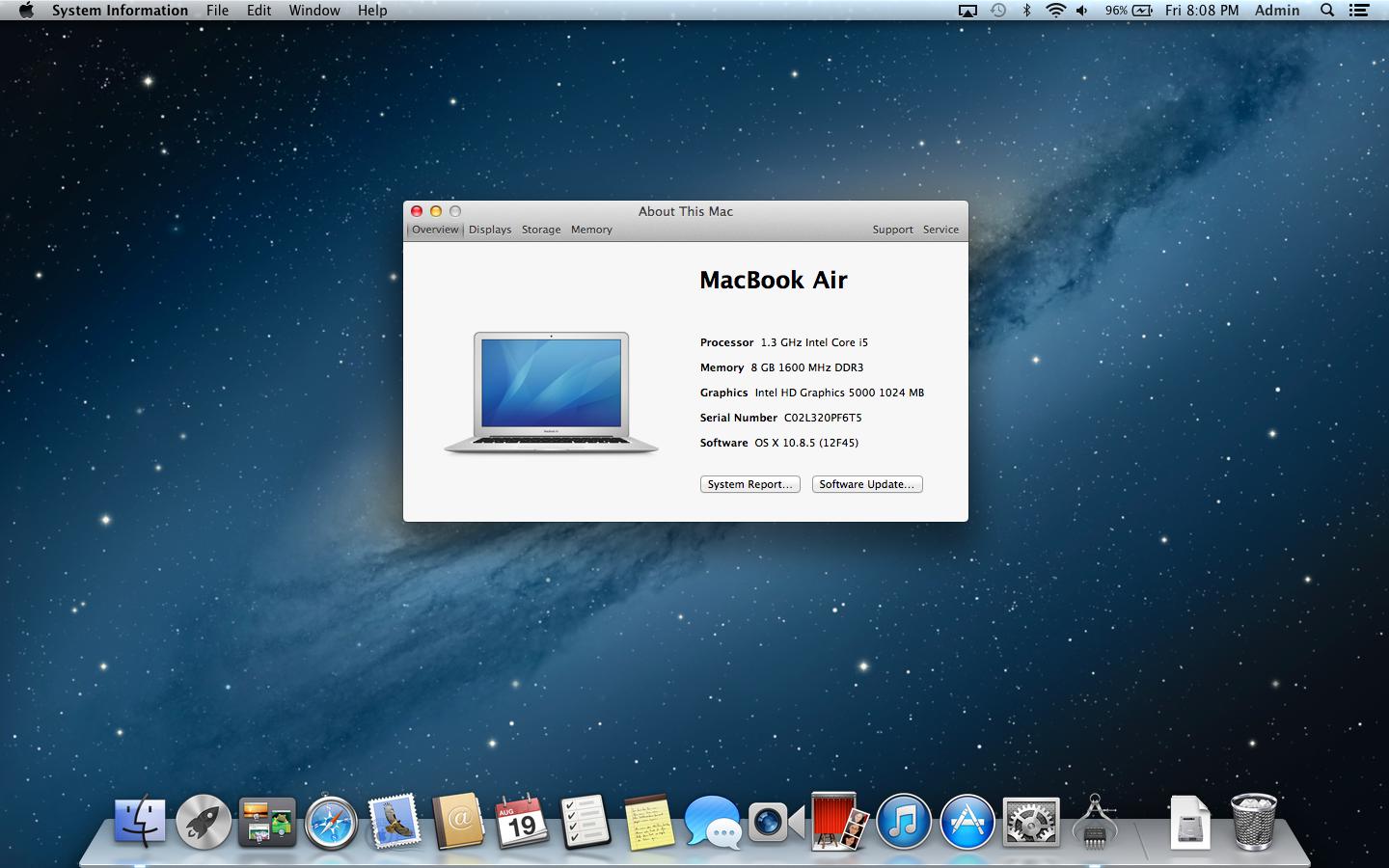Click the MacBook Air heading
Screen dimensions: 1389x868
pyautogui.click(x=774, y=280)
